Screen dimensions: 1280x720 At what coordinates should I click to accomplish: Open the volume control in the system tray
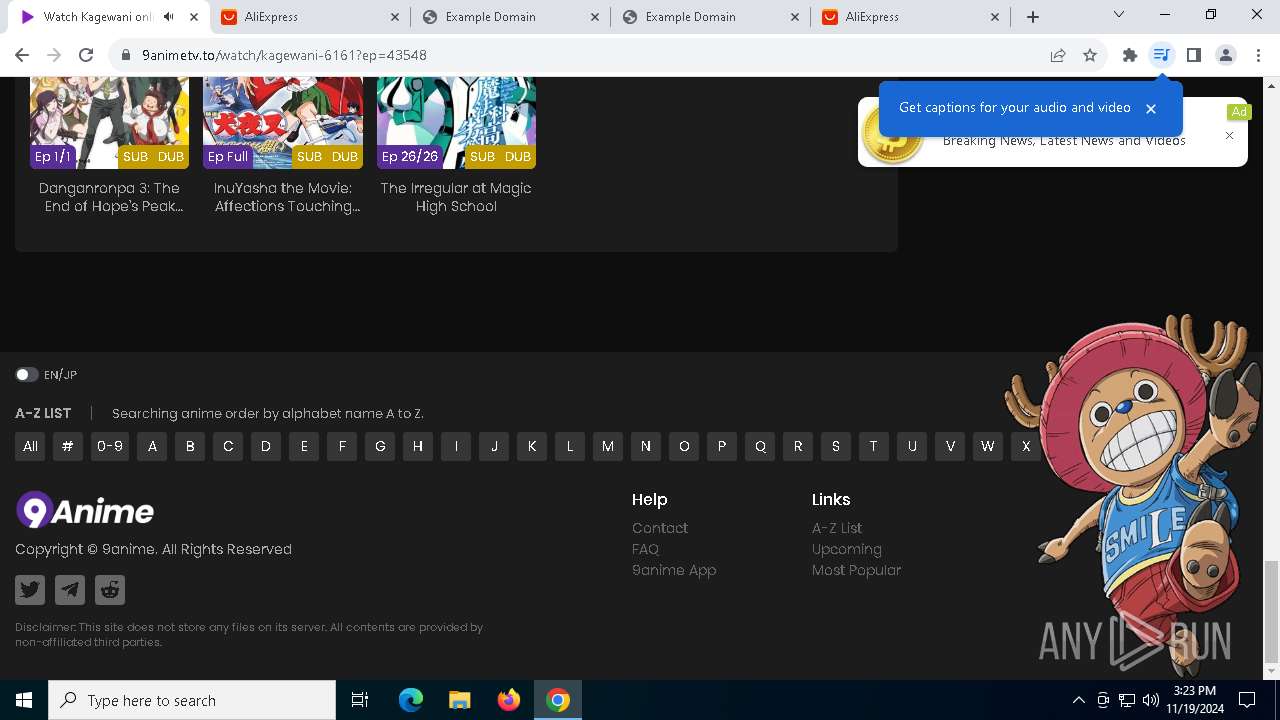1151,700
